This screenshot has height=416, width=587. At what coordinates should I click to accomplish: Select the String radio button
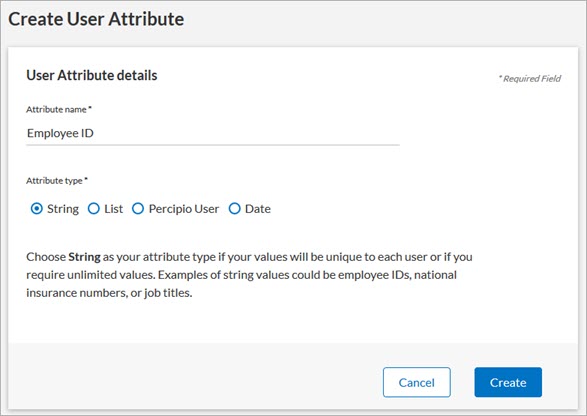[x=37, y=209]
